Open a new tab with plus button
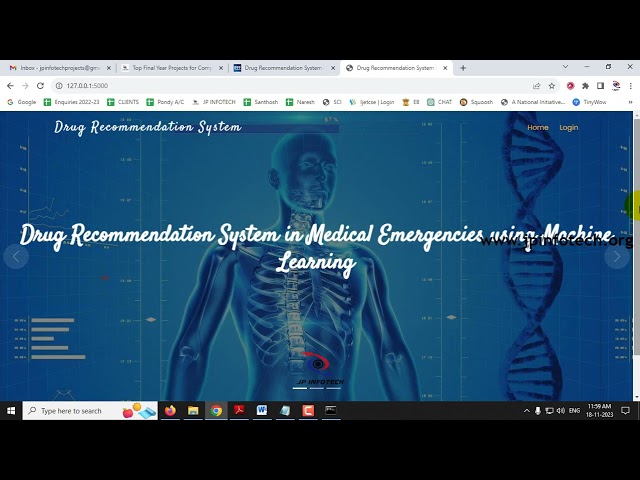The width and height of the screenshot is (640, 480). (x=463, y=68)
